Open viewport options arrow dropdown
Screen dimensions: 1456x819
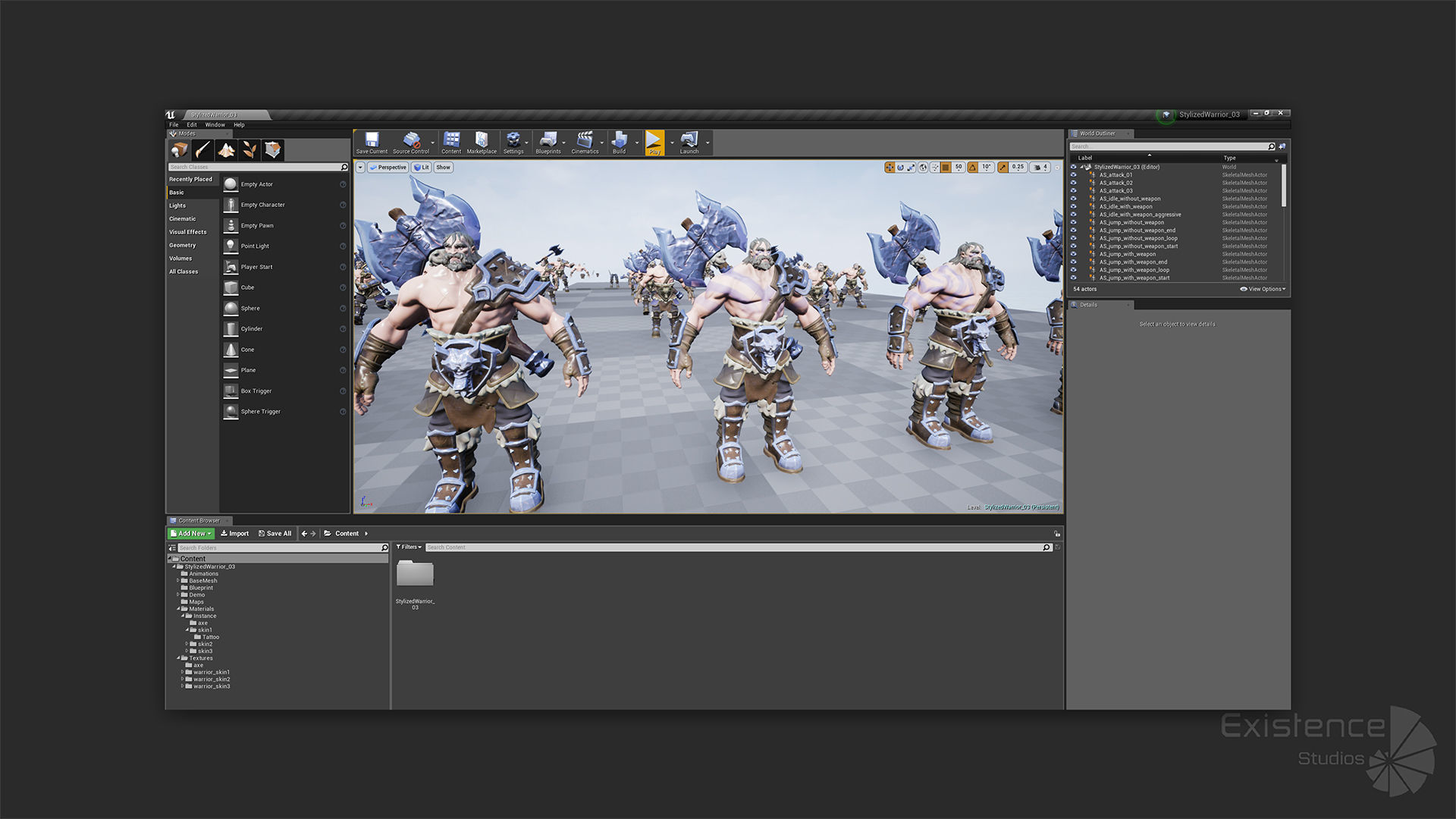click(361, 168)
